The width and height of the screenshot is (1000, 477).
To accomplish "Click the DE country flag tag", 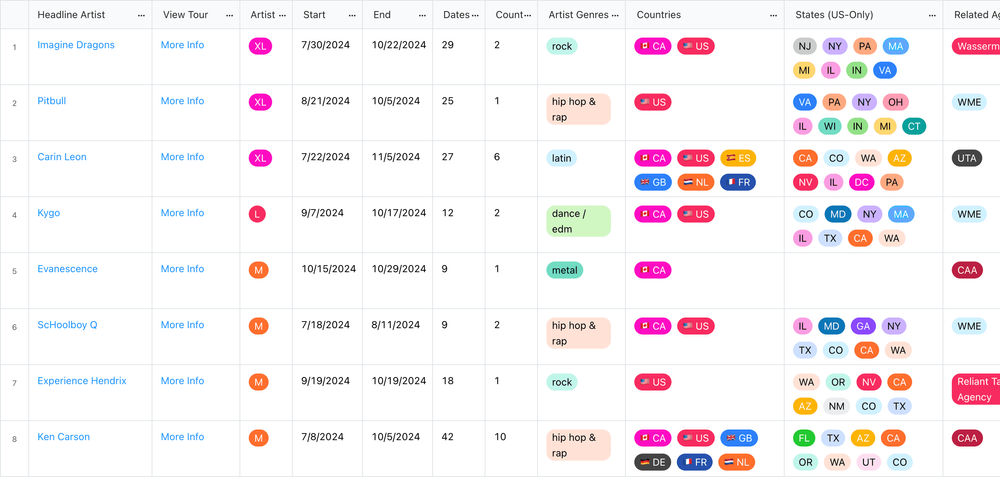I will [x=652, y=462].
